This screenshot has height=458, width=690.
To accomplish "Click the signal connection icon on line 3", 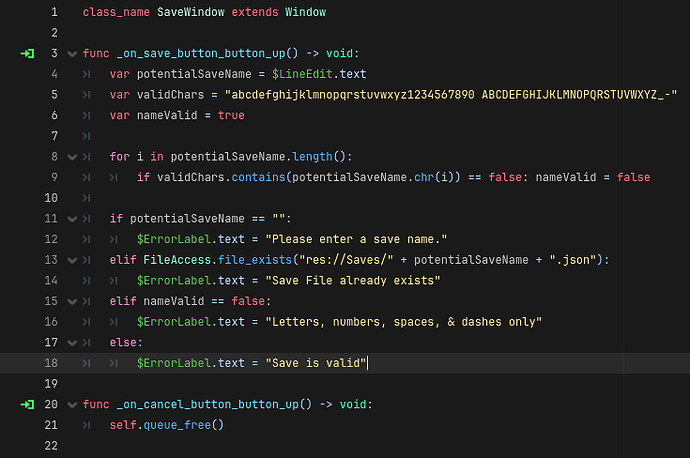I will tap(27, 54).
